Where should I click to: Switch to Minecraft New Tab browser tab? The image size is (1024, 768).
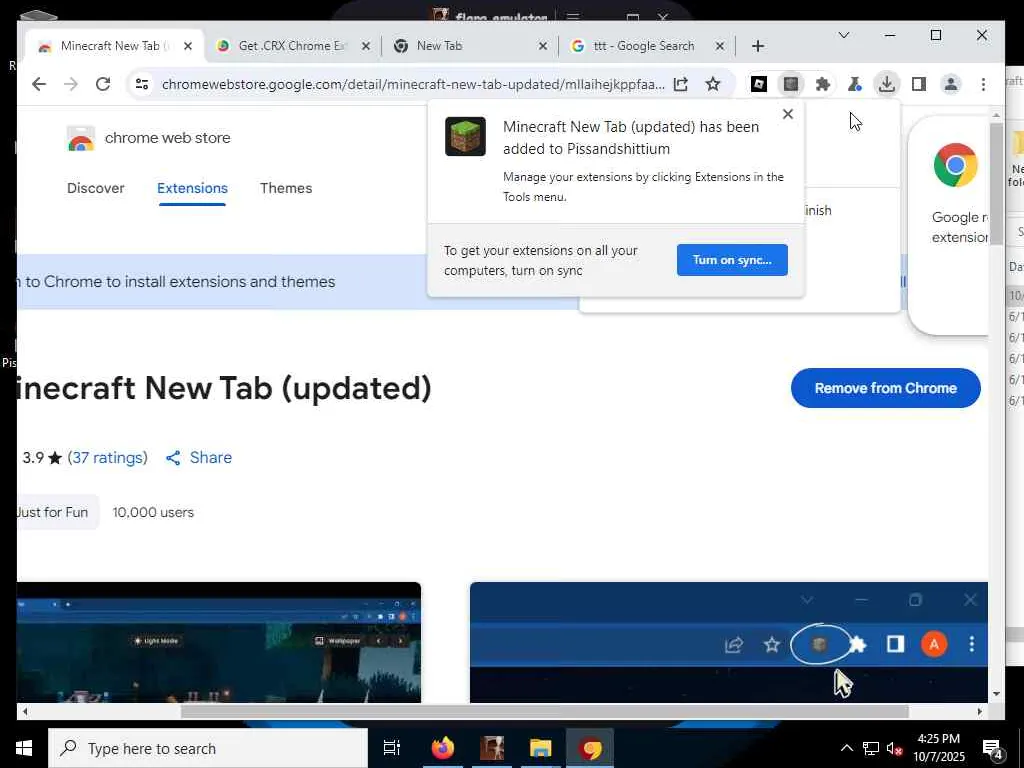click(x=114, y=46)
